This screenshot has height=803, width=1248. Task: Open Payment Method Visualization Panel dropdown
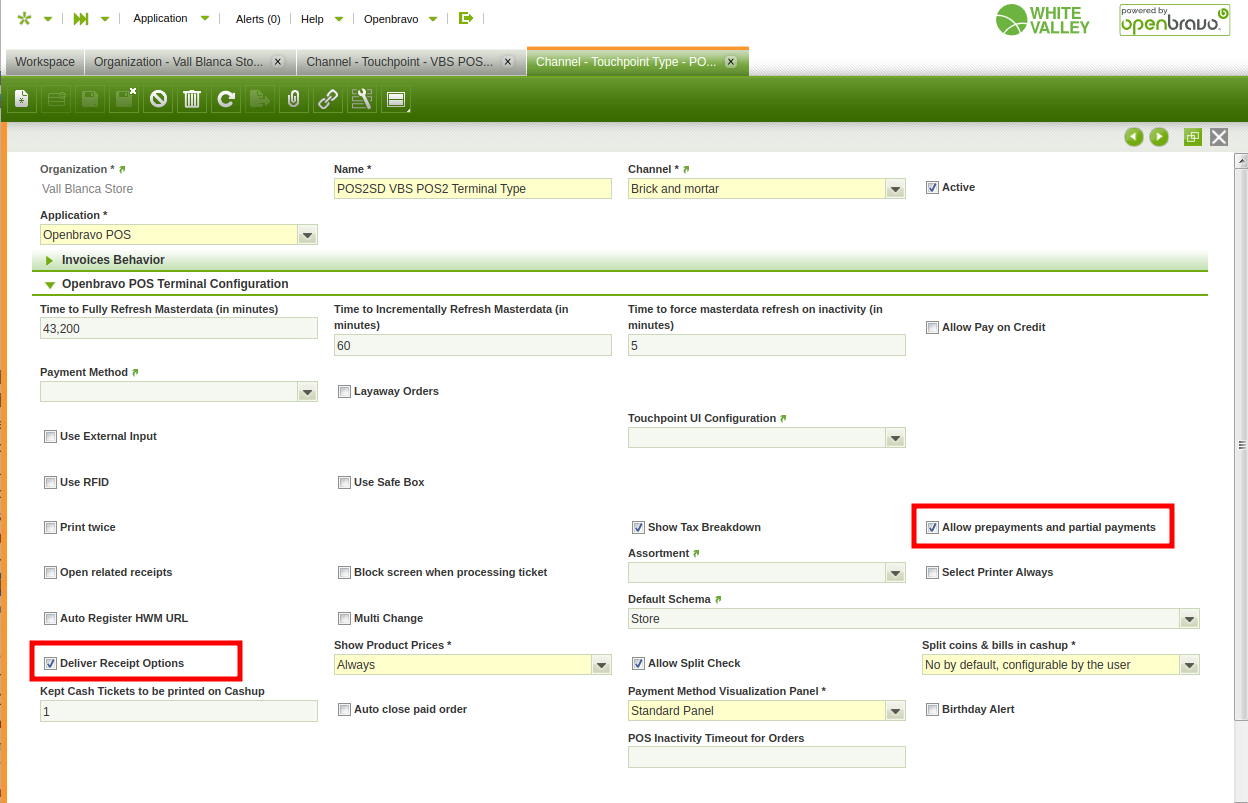tap(896, 711)
